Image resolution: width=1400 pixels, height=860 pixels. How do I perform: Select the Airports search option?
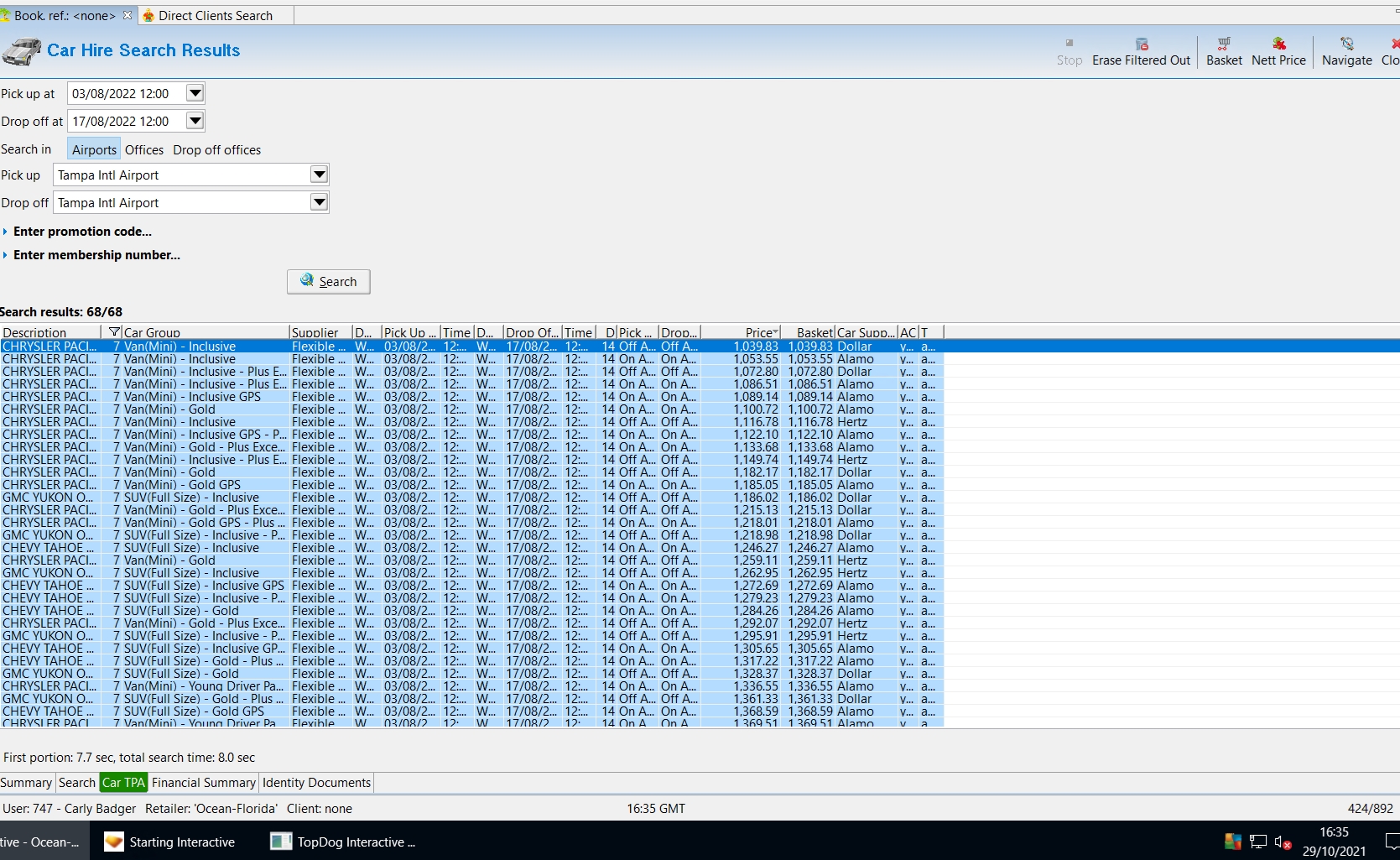(x=94, y=149)
